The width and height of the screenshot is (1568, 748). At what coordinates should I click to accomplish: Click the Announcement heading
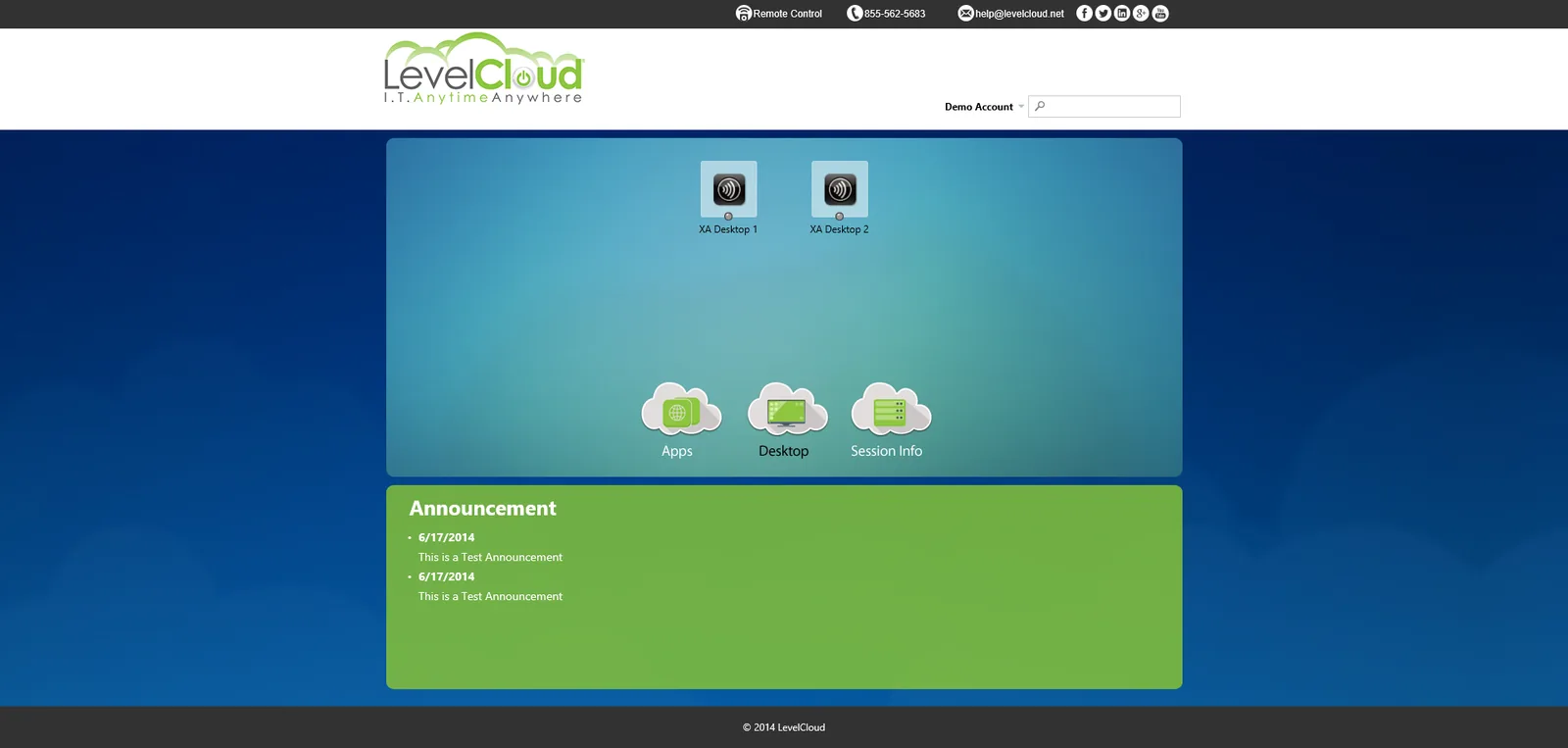(482, 509)
